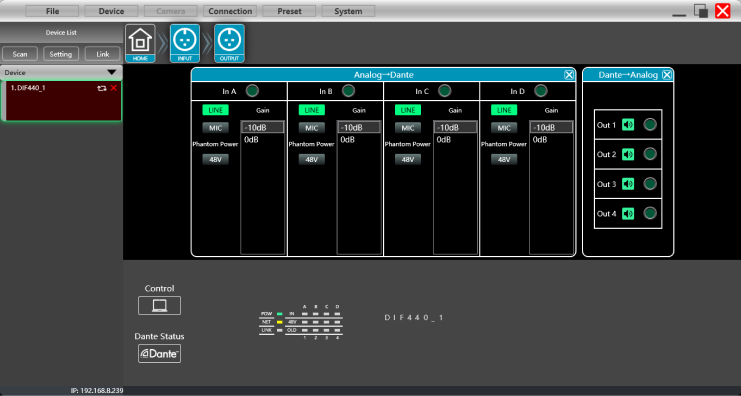Toggle 48V phantom power on In C
Image resolution: width=741 pixels, height=396 pixels.
coord(408,160)
